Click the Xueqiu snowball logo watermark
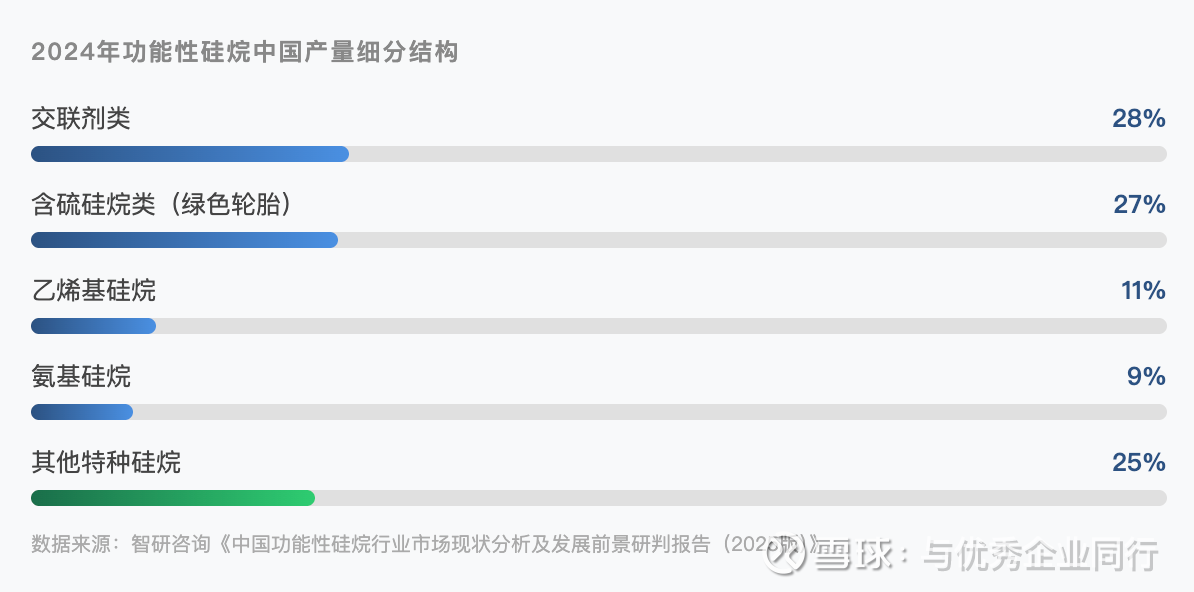This screenshot has width=1194, height=592. point(788,555)
